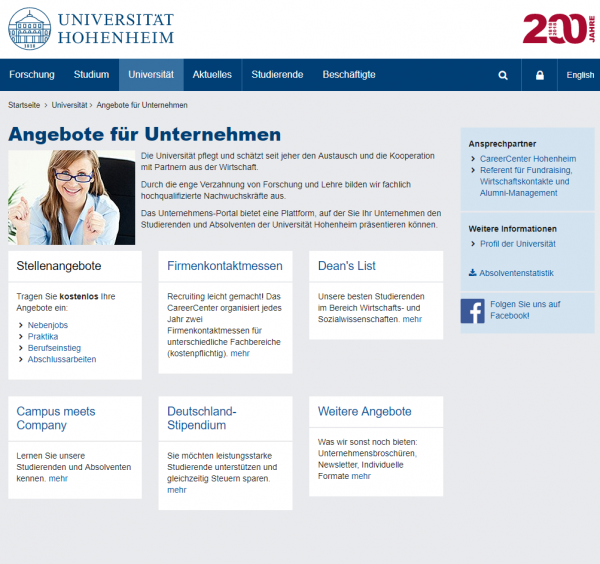The height and width of the screenshot is (564, 600).
Task: Open the search magnifier icon
Action: tap(503, 75)
